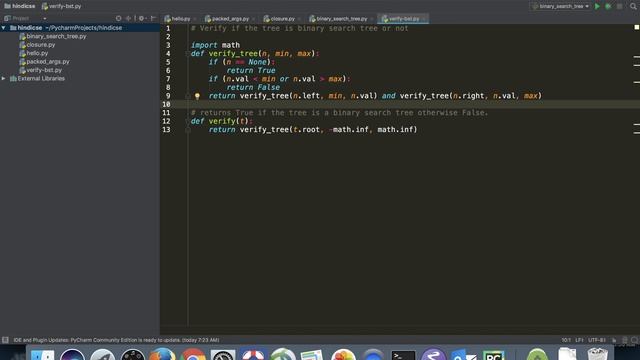
Task: Open hello.py in the project tree
Action: point(33,53)
